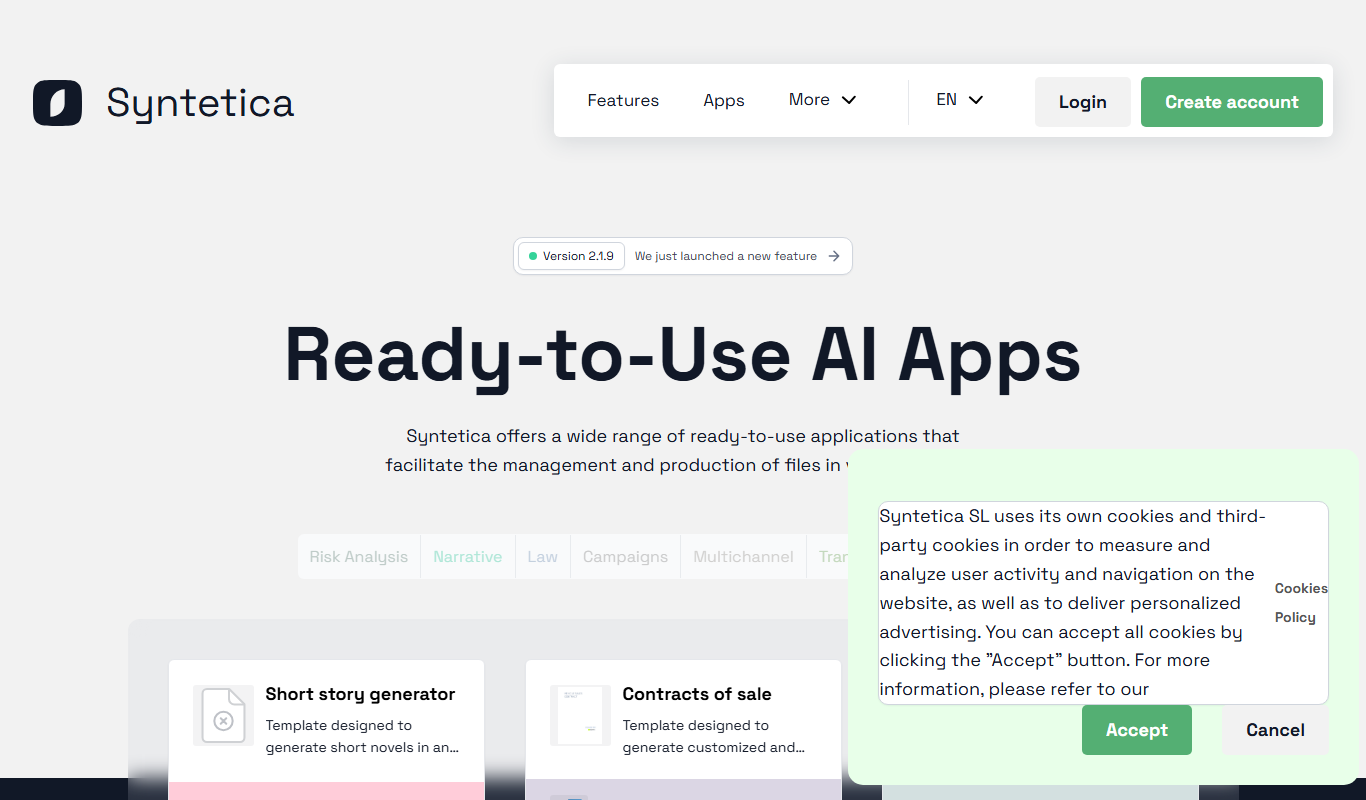Open the Cookies Policy link

(x=1301, y=603)
